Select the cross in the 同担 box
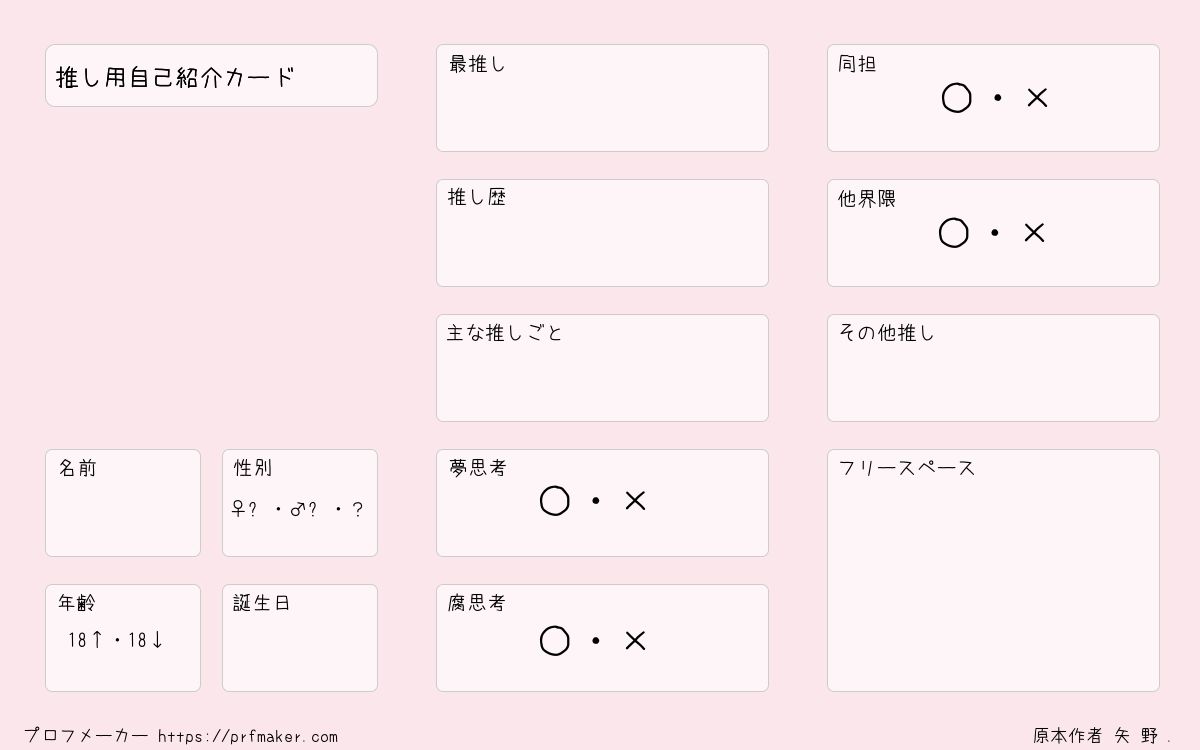The height and width of the screenshot is (750, 1200). 1037,98
